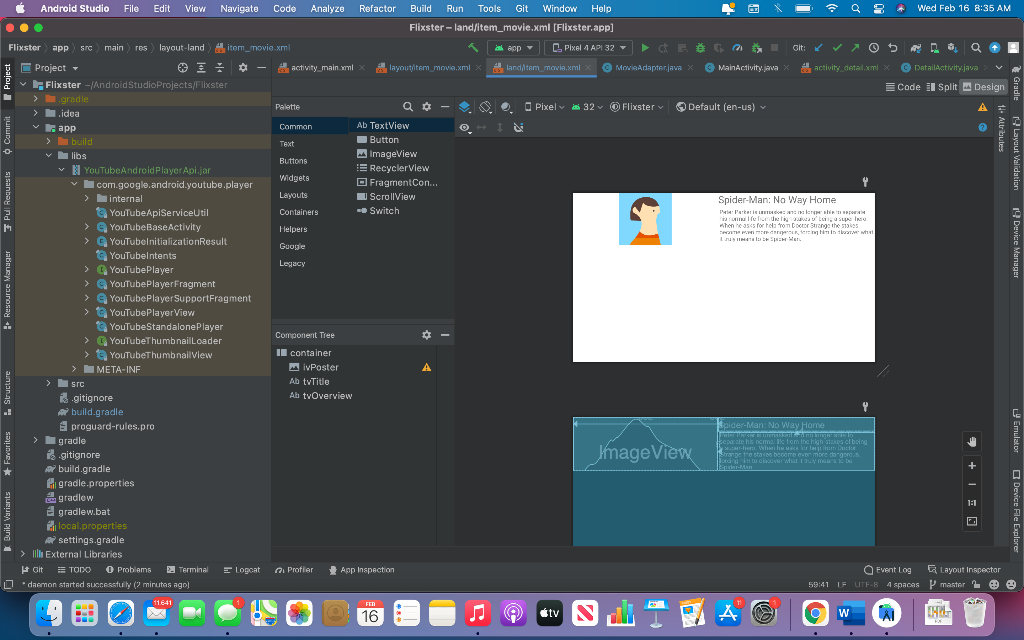This screenshot has height=640, width=1024.
Task: Open Google Chrome from the Dock
Action: pos(815,614)
